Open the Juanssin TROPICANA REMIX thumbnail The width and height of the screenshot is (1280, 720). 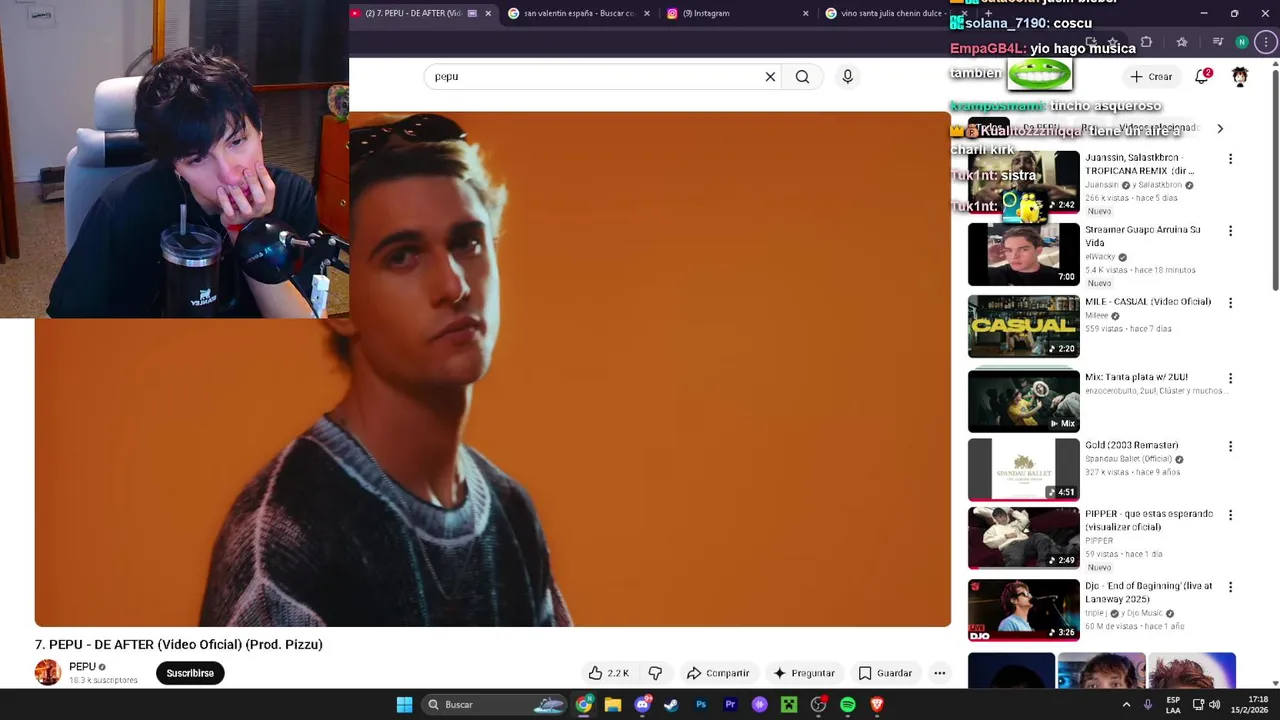pyautogui.click(x=1024, y=182)
